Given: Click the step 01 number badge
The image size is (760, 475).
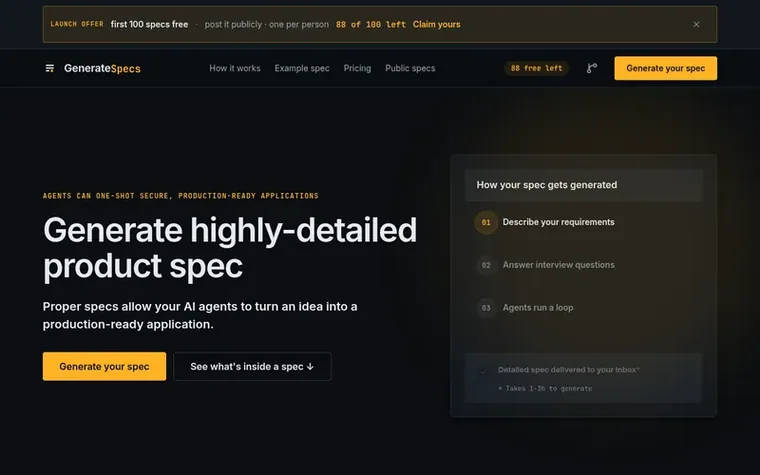Looking at the screenshot, I should pos(486,222).
